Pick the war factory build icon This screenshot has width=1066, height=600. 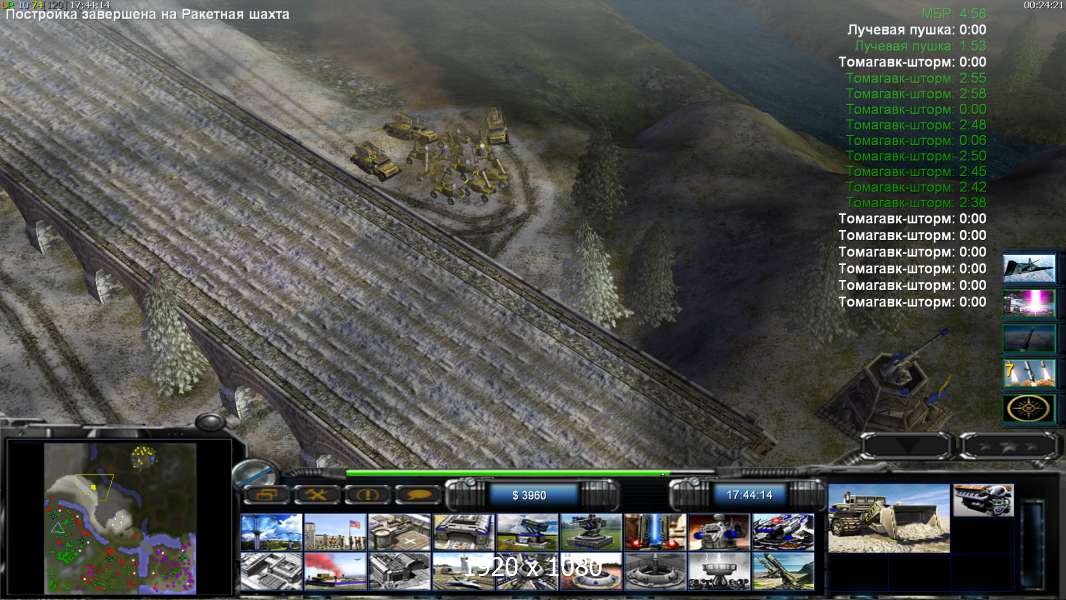(x=463, y=532)
